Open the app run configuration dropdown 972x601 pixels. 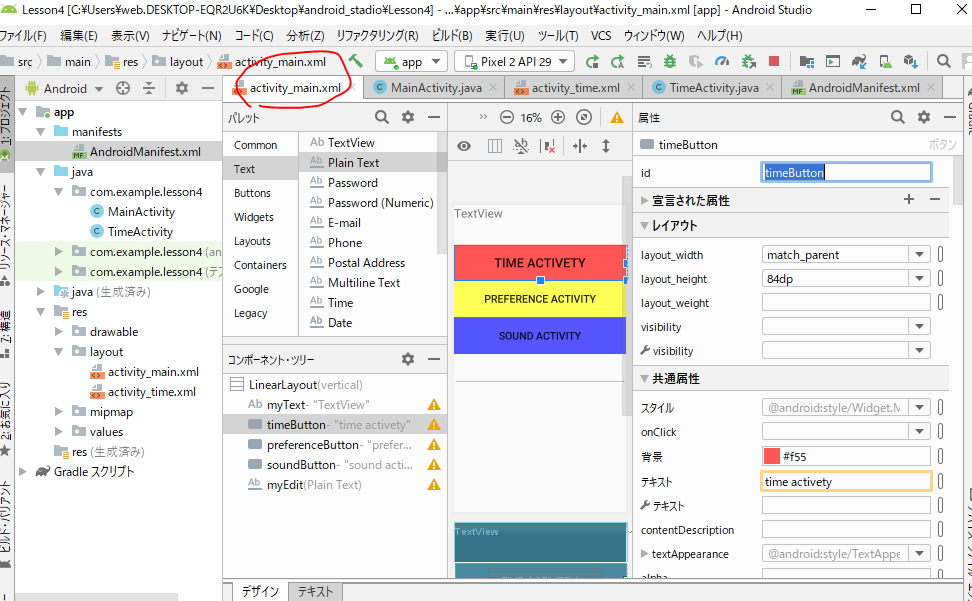tap(412, 62)
